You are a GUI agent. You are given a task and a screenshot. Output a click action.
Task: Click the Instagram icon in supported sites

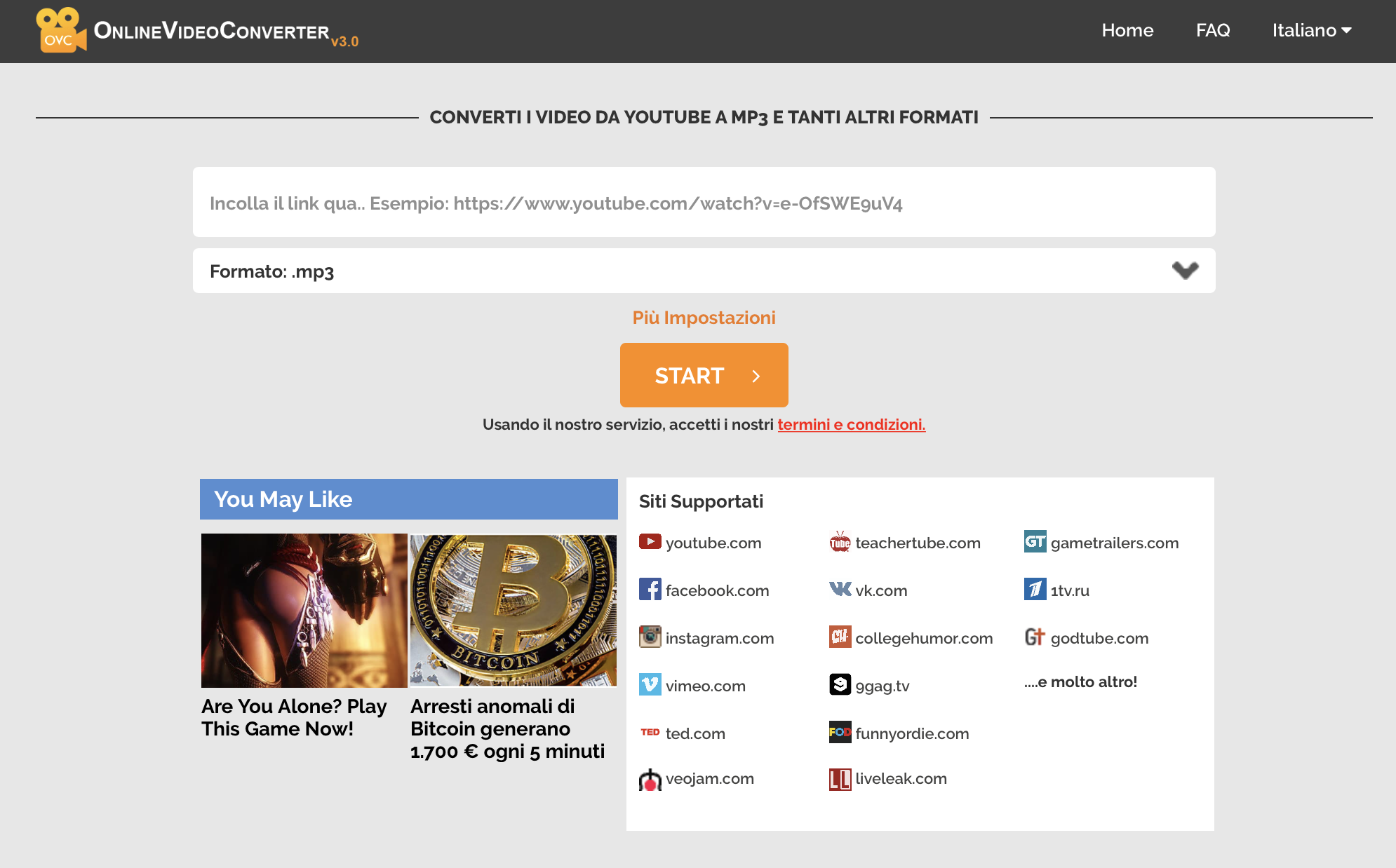tap(650, 637)
